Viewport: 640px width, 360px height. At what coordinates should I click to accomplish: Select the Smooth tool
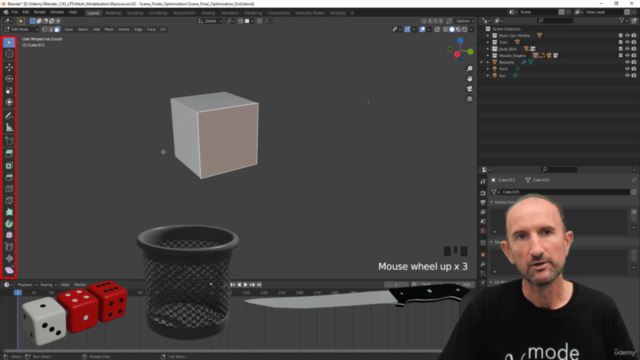[x=9, y=235]
